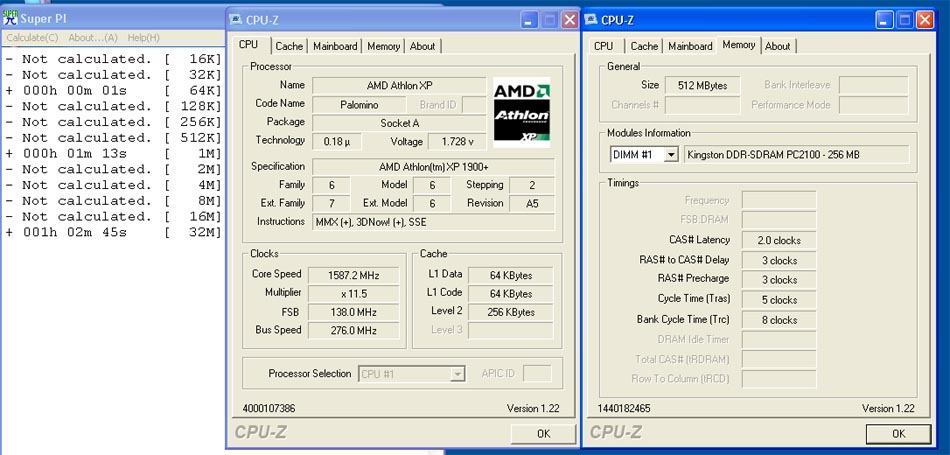Switch to Mainboard tab in right CPU-Z window
950x455 pixels.
690,46
